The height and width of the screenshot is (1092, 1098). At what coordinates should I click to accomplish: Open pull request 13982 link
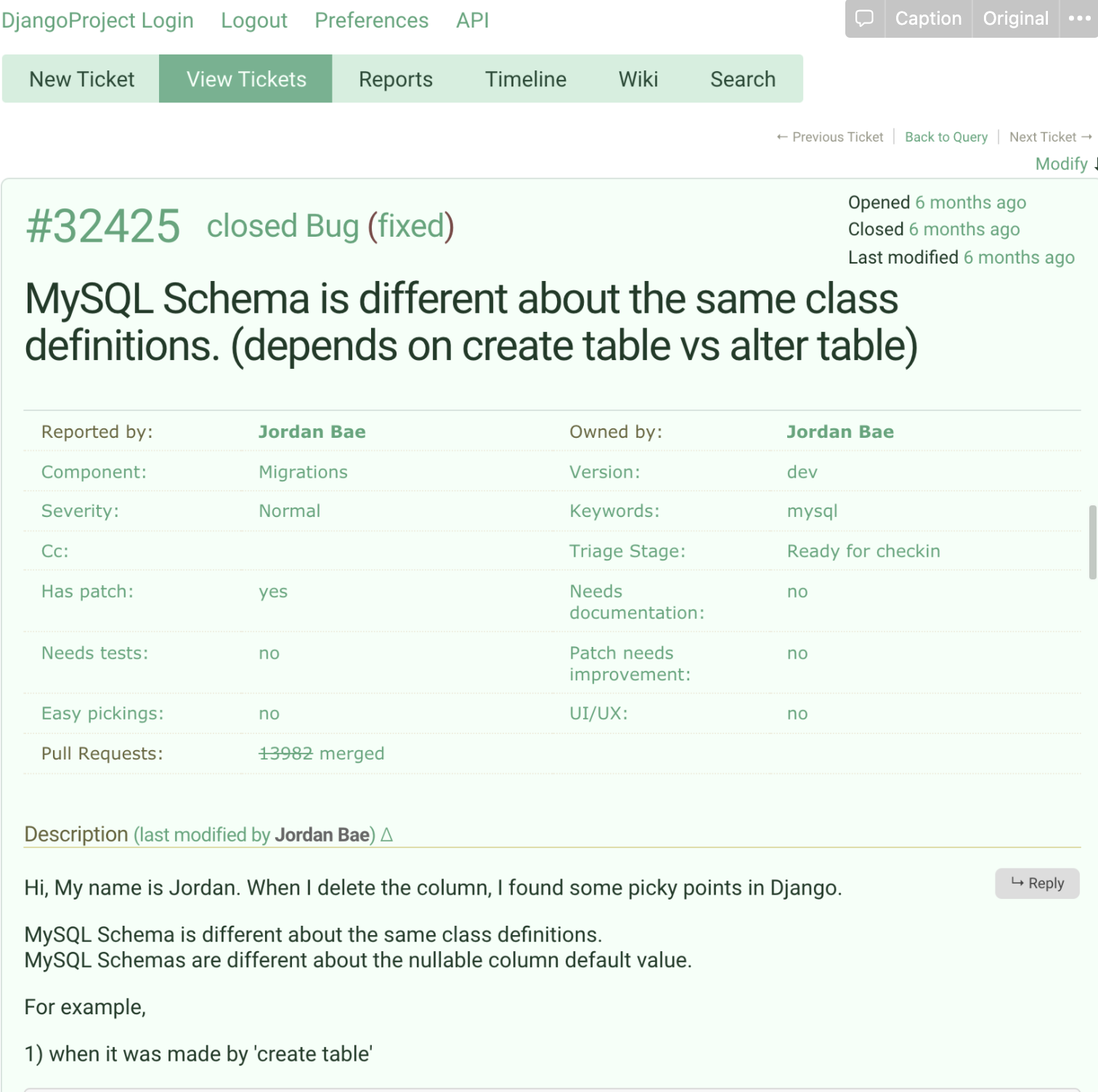(x=285, y=754)
